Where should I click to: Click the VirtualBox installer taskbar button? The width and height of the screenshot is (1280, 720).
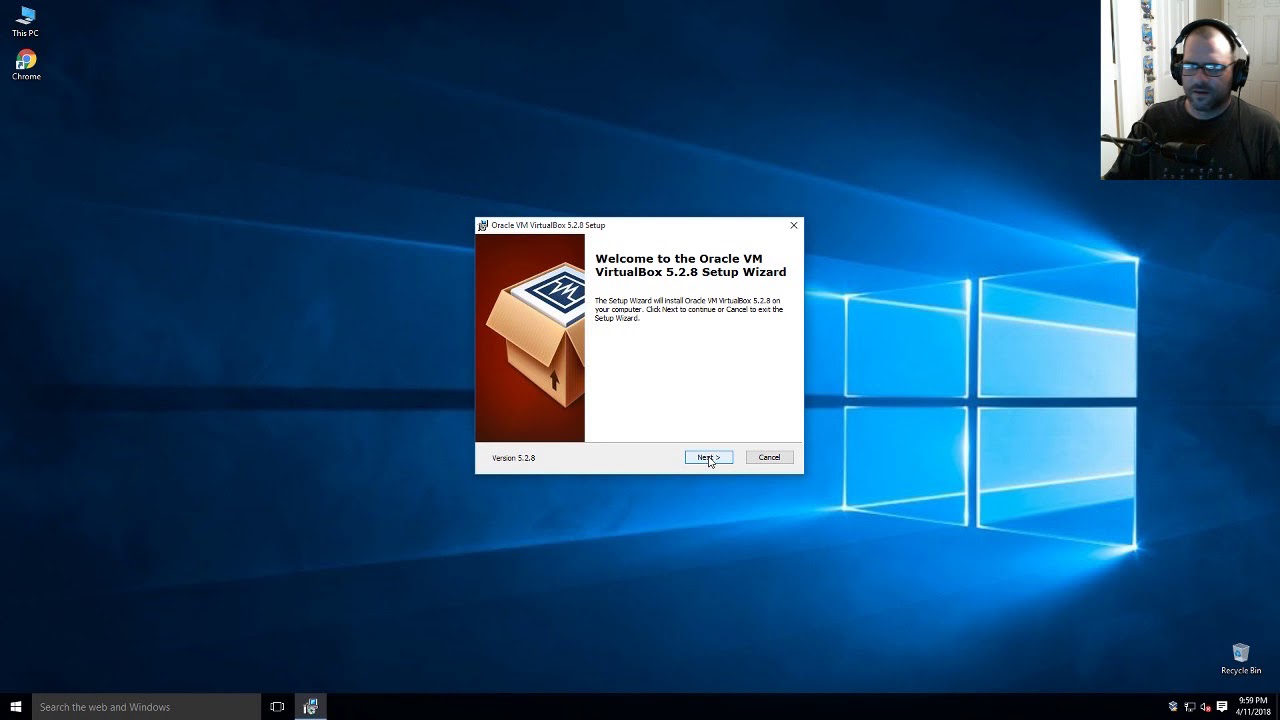(x=310, y=707)
